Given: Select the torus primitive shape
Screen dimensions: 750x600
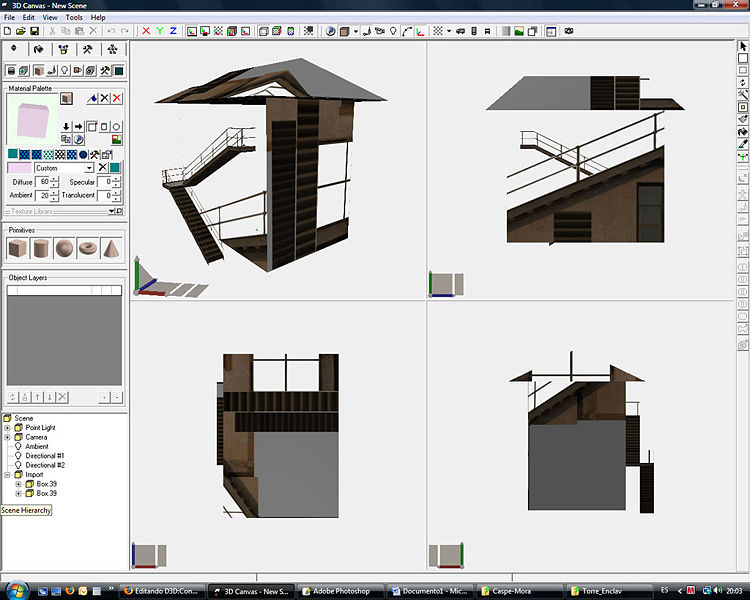Looking at the screenshot, I should point(88,248).
